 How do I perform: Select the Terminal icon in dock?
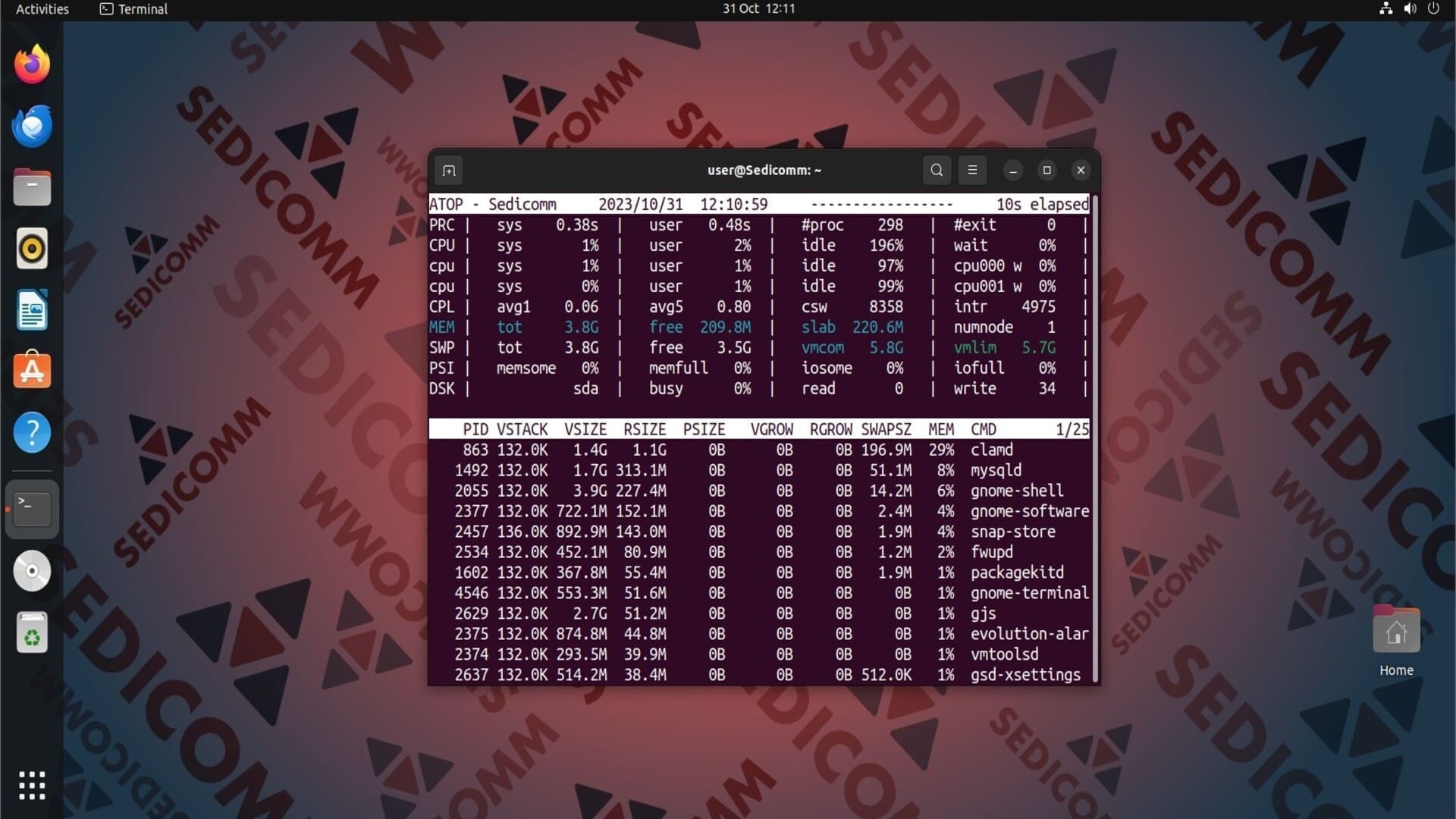tap(32, 509)
